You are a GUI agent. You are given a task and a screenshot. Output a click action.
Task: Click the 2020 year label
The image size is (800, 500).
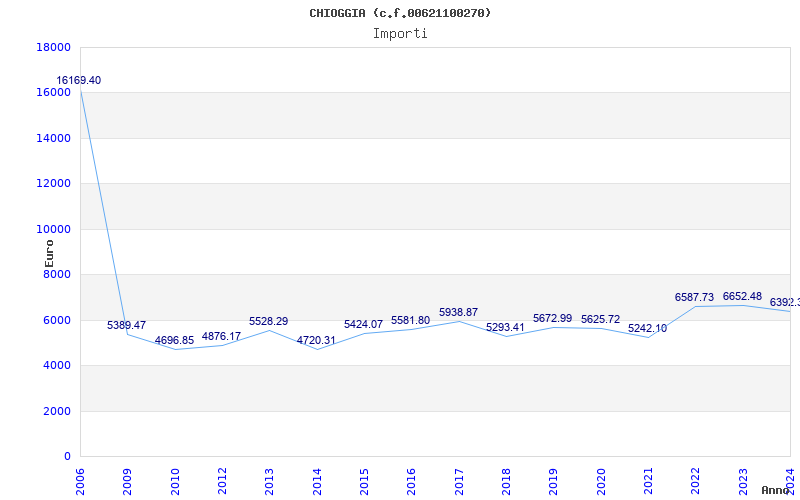(601, 481)
